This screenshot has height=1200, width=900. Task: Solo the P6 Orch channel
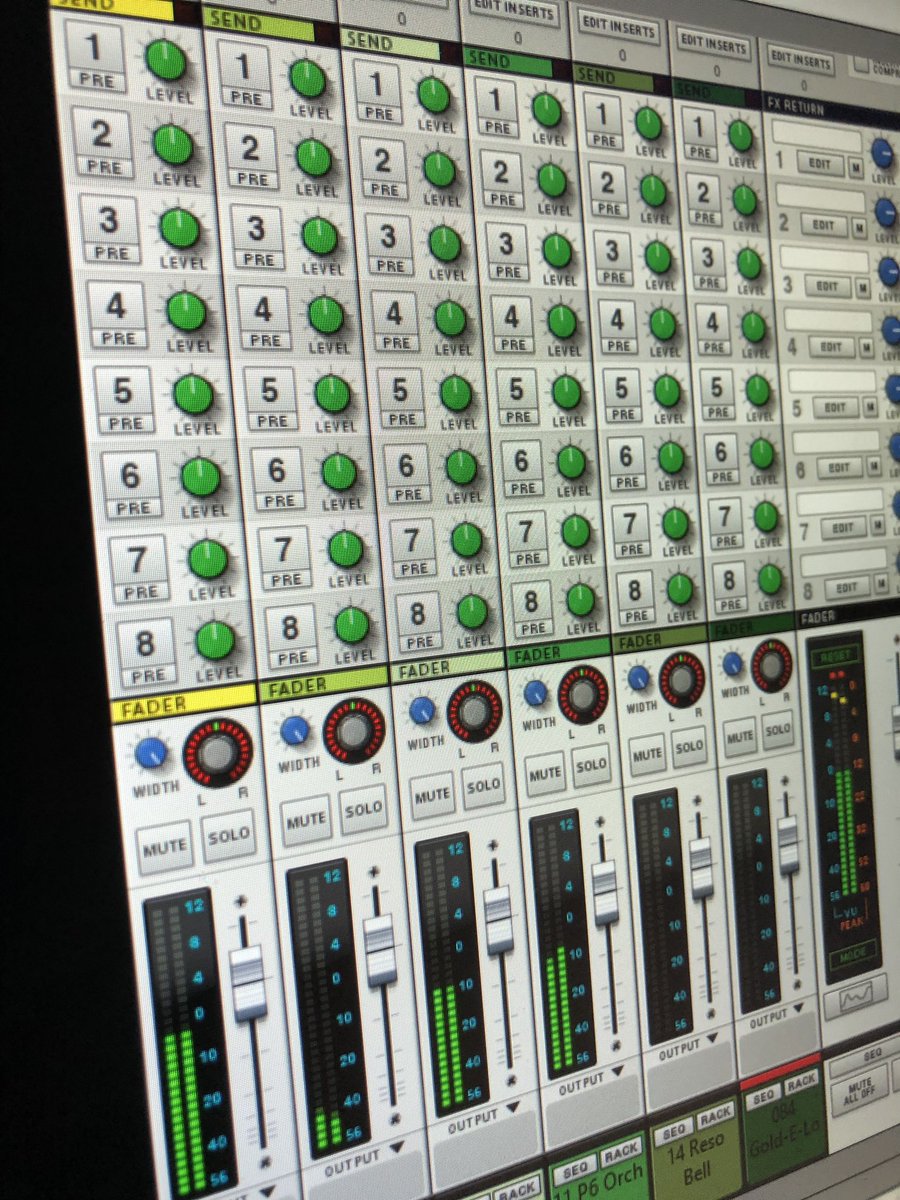tap(590, 765)
